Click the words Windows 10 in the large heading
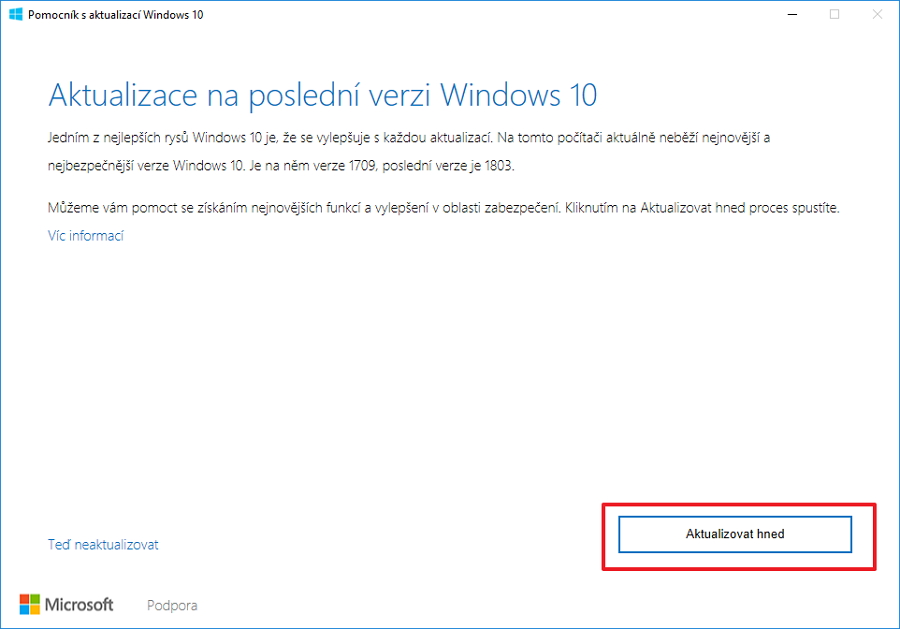900x629 pixels. click(518, 96)
